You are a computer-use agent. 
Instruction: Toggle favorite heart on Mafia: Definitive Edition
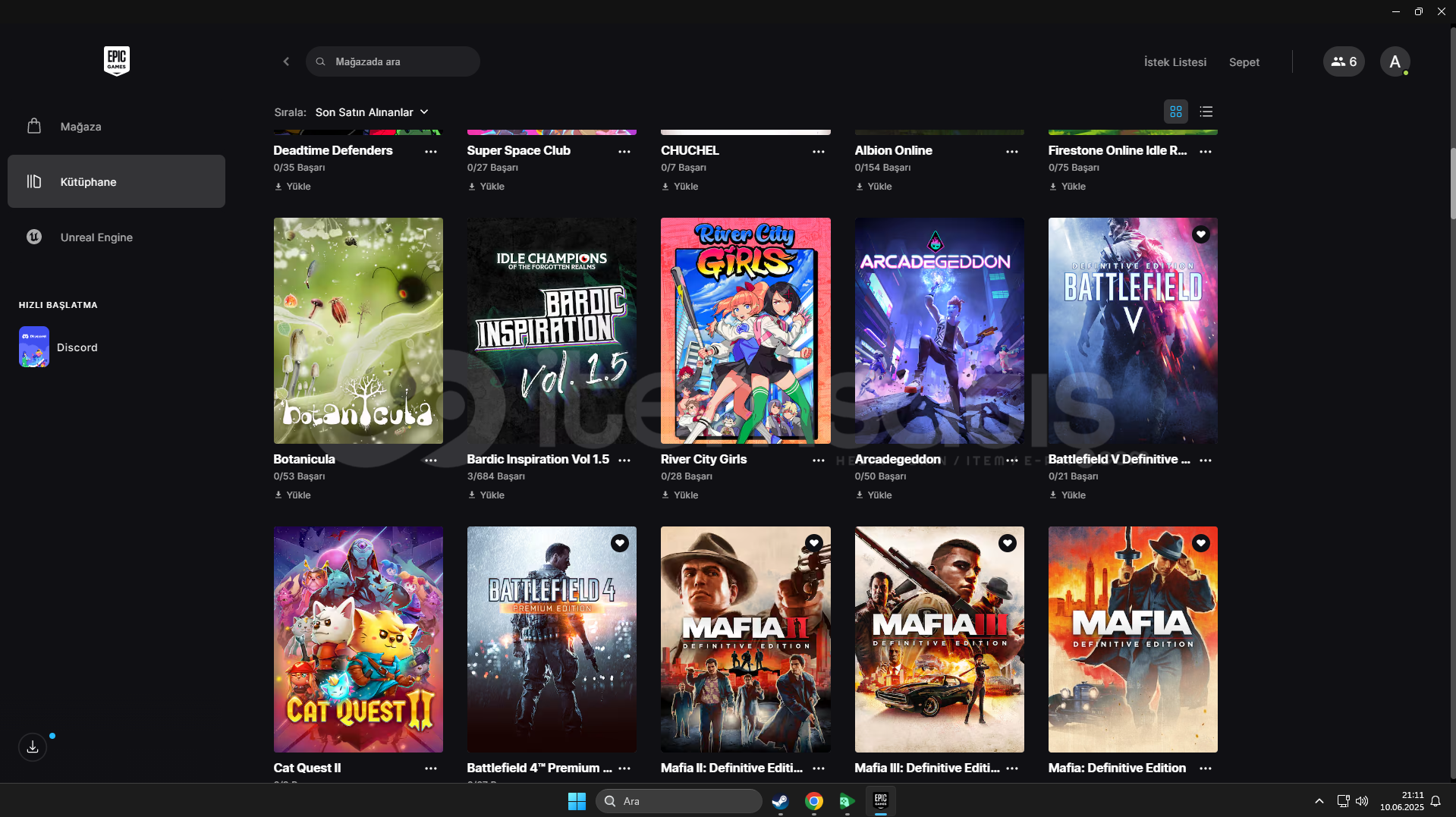[1200, 543]
